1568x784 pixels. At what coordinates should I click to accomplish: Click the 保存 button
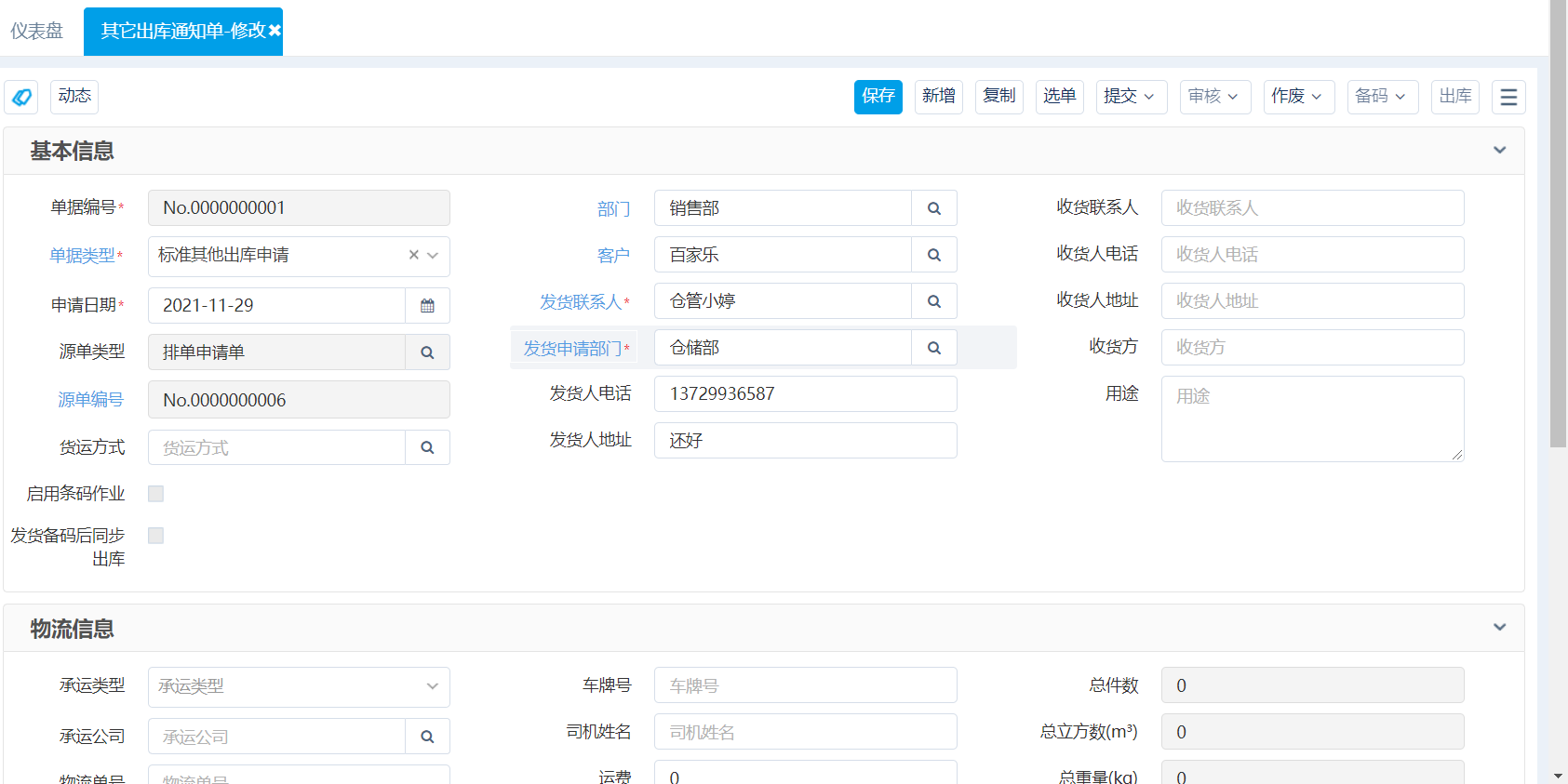(878, 97)
